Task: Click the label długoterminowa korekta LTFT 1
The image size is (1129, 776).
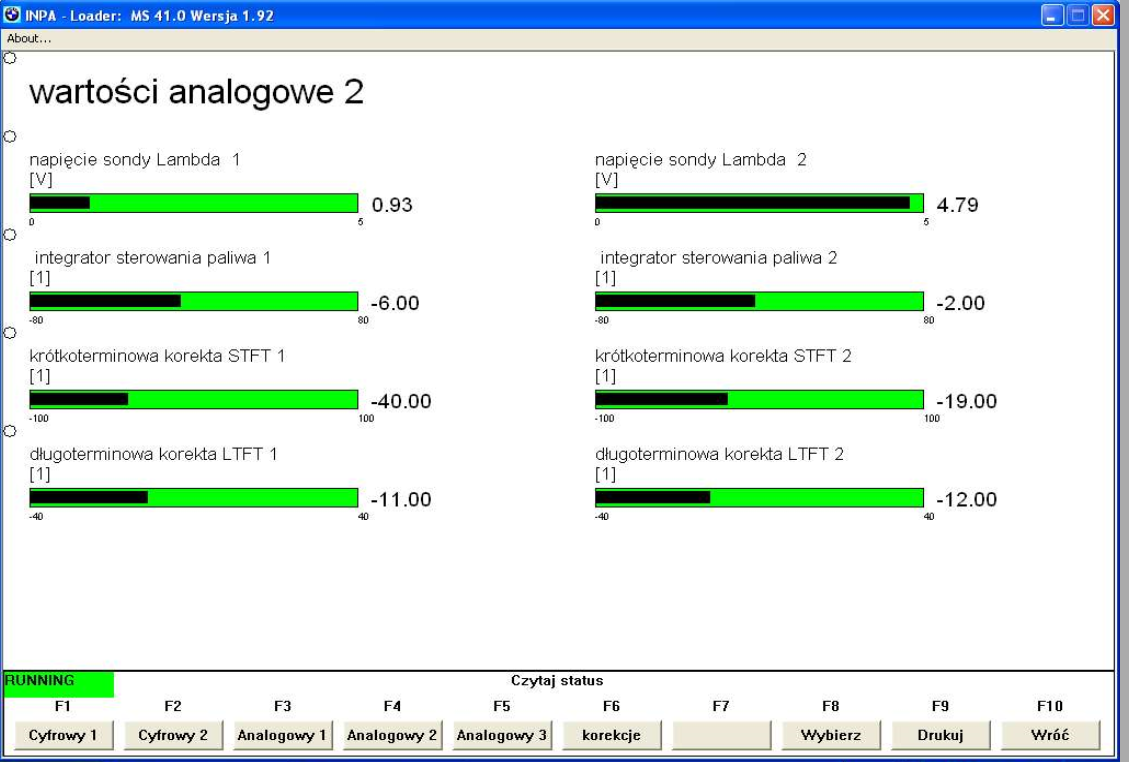Action: click(153, 454)
